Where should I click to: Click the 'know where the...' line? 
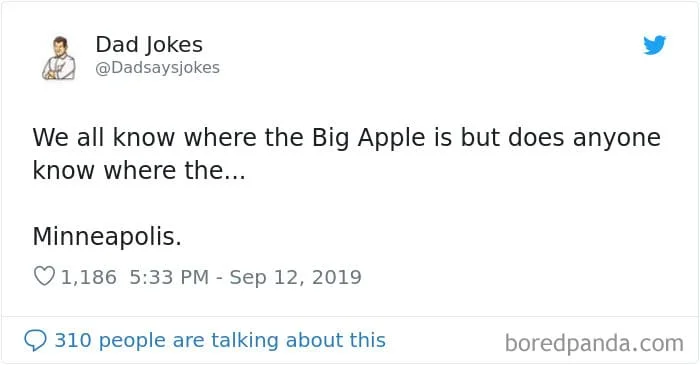point(139,170)
